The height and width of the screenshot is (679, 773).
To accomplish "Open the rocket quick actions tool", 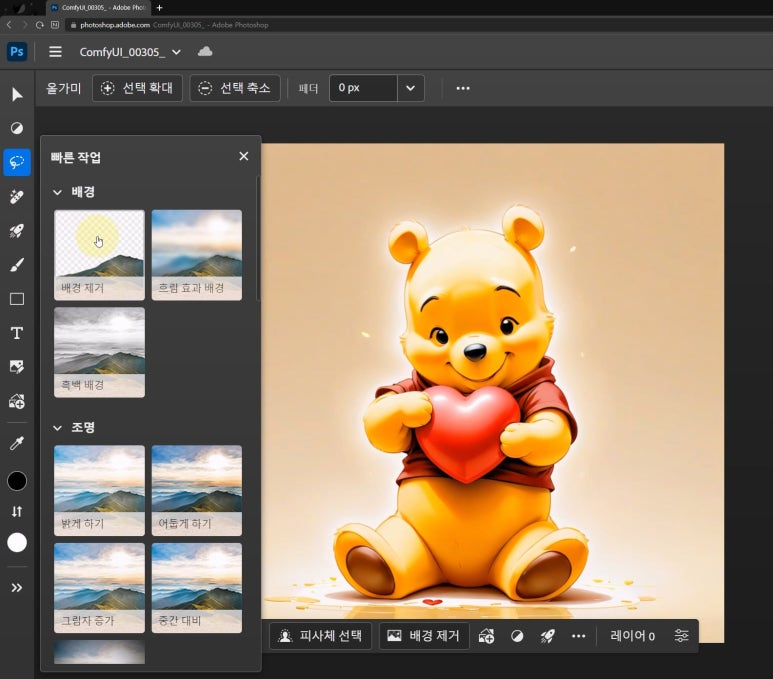I will [17, 230].
